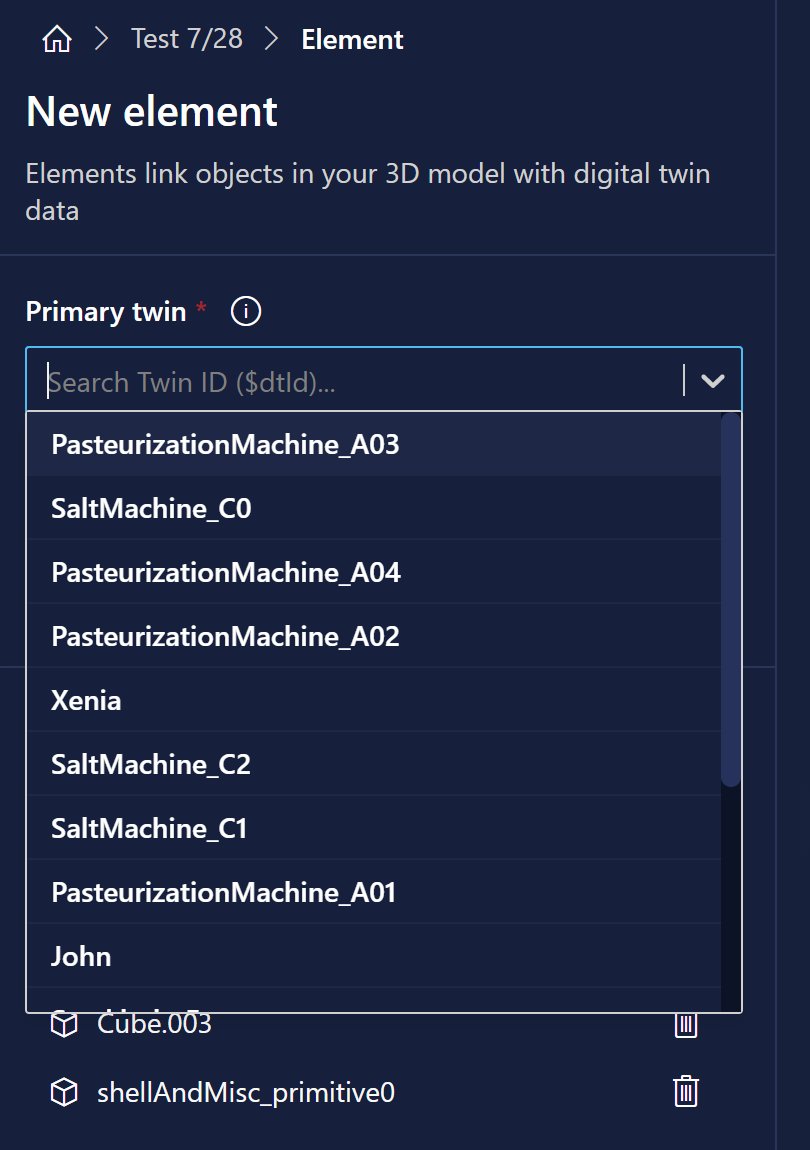Navigate back using the Test 7/28 breadcrumb

tap(187, 38)
